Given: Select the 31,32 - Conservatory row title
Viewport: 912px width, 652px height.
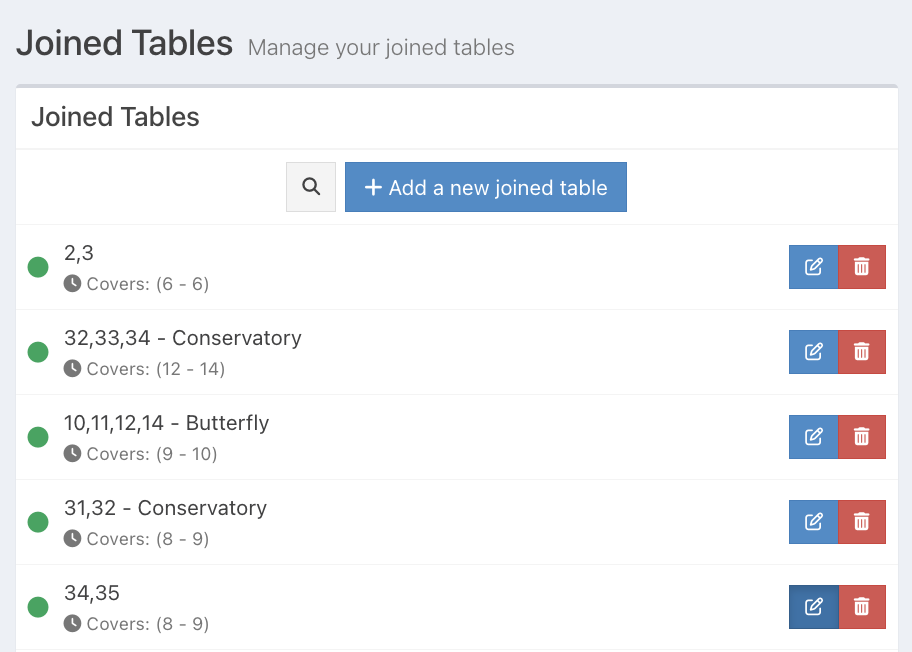Looking at the screenshot, I should tap(165, 508).
